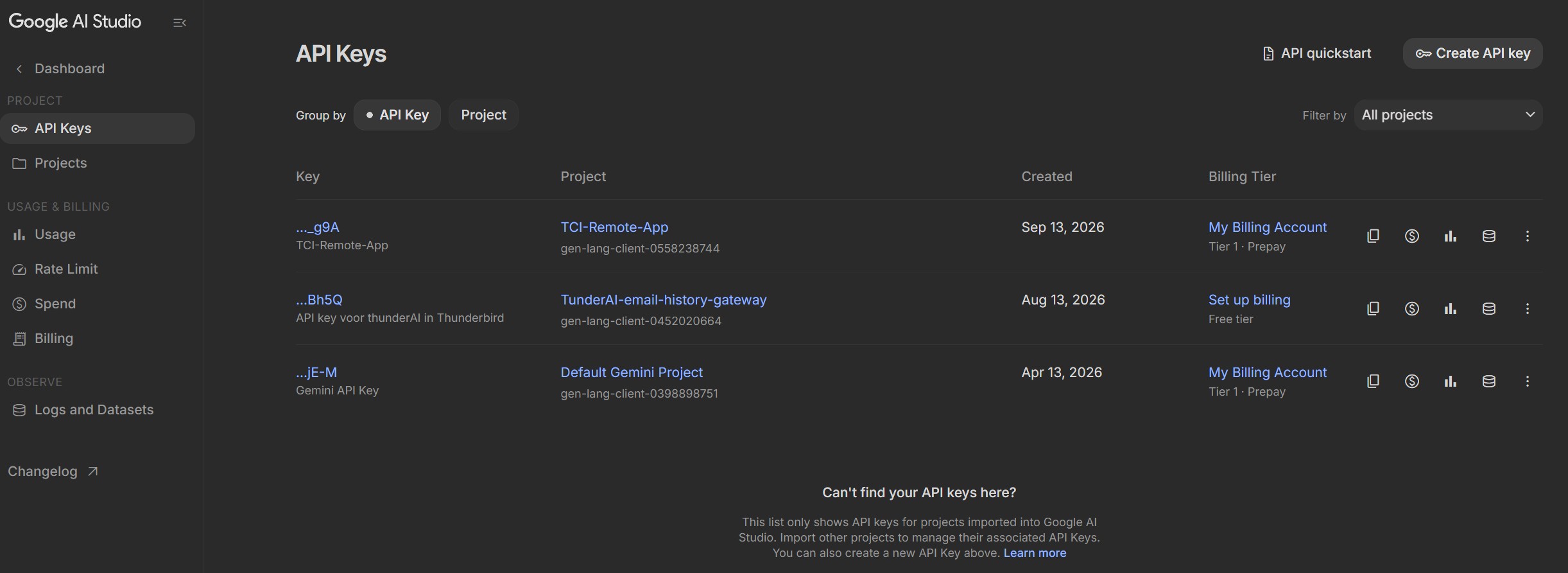This screenshot has width=1568, height=573.
Task: Open the TunderAI-email-history-gateway project link
Action: (x=664, y=300)
